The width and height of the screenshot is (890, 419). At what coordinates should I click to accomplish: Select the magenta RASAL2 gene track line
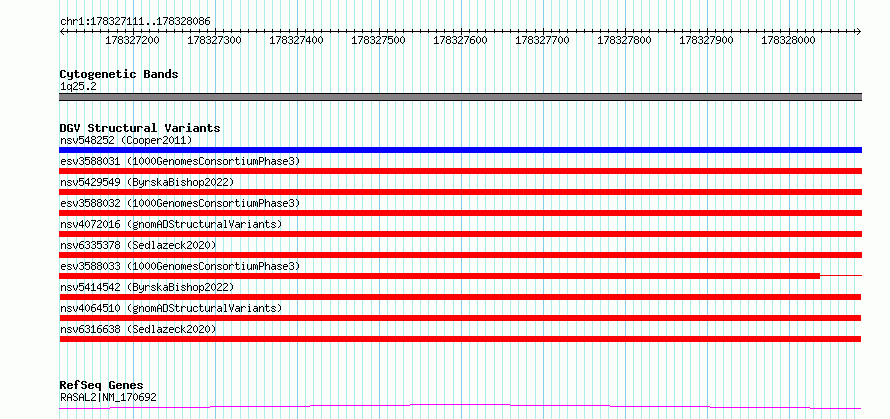tap(460, 406)
